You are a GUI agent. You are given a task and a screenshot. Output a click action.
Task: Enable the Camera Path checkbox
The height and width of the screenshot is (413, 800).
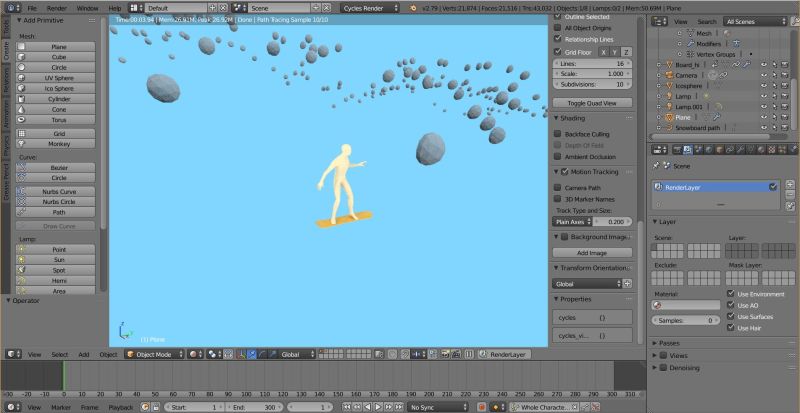click(x=558, y=187)
